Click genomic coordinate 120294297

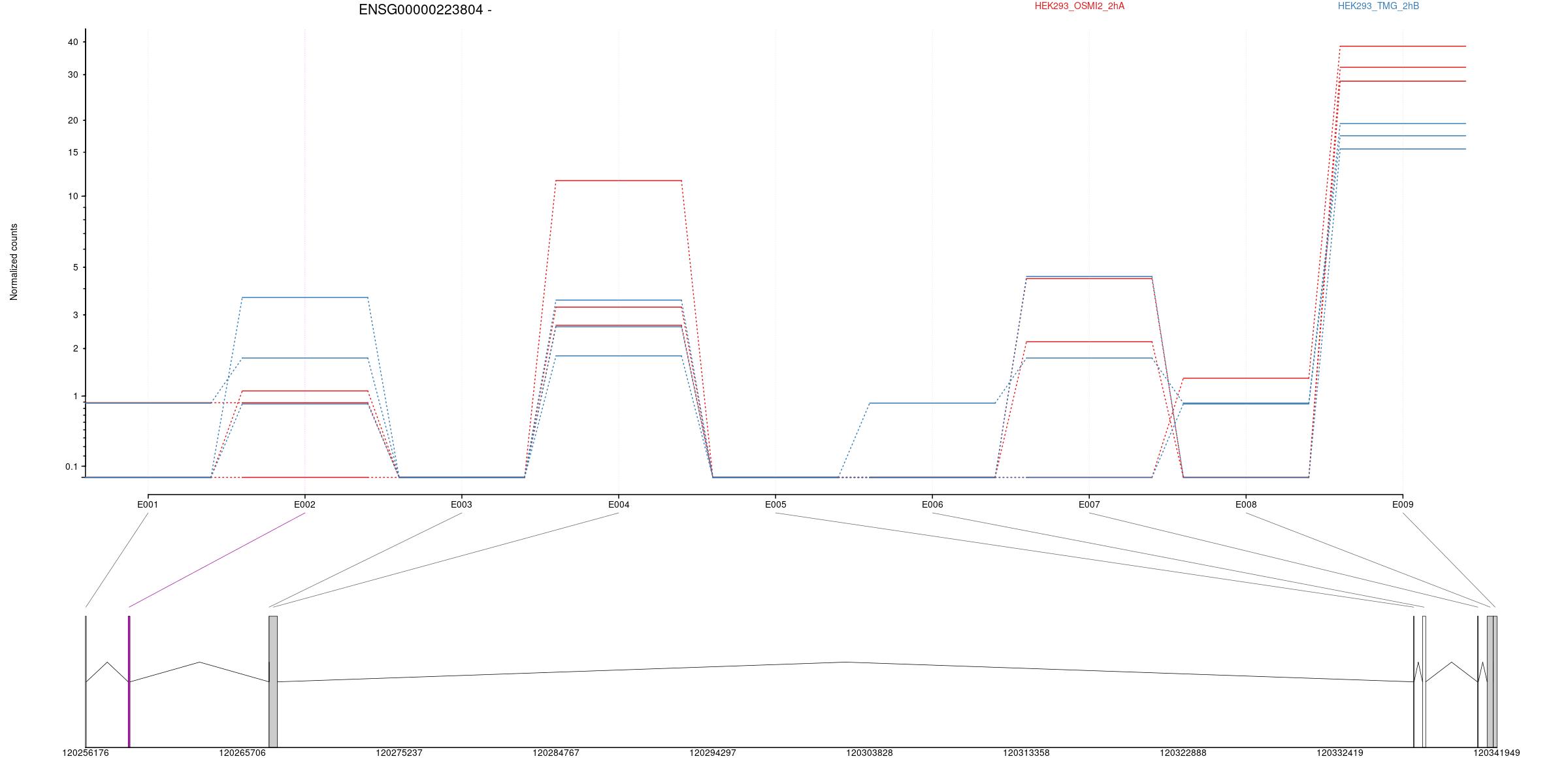713,753
